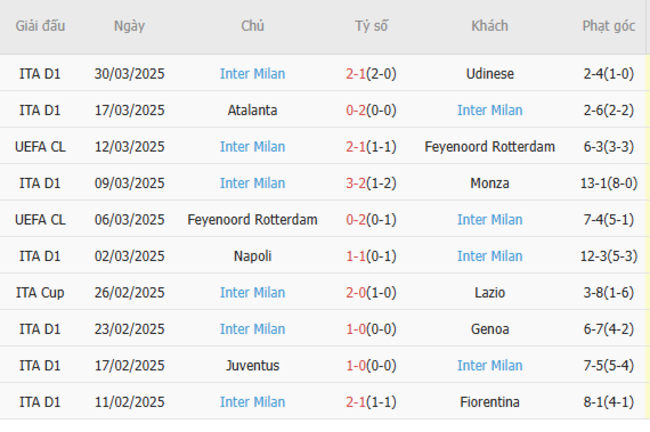Open Genoa team link
This screenshot has height=432, width=650.
pos(490,329)
